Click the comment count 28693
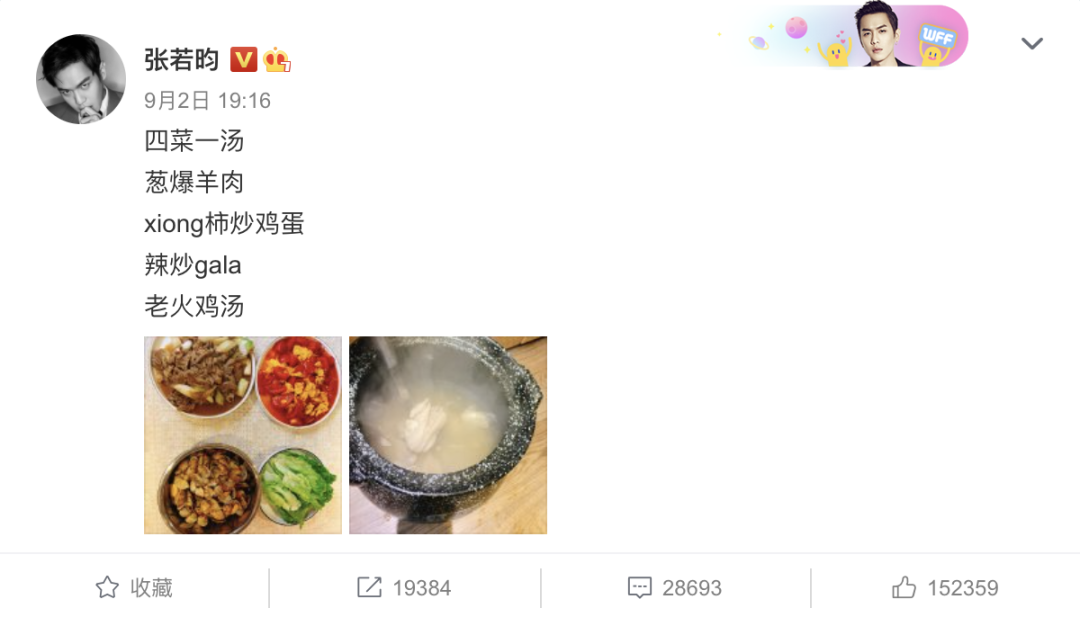Screen dimensions: 1080x617 click(x=692, y=588)
